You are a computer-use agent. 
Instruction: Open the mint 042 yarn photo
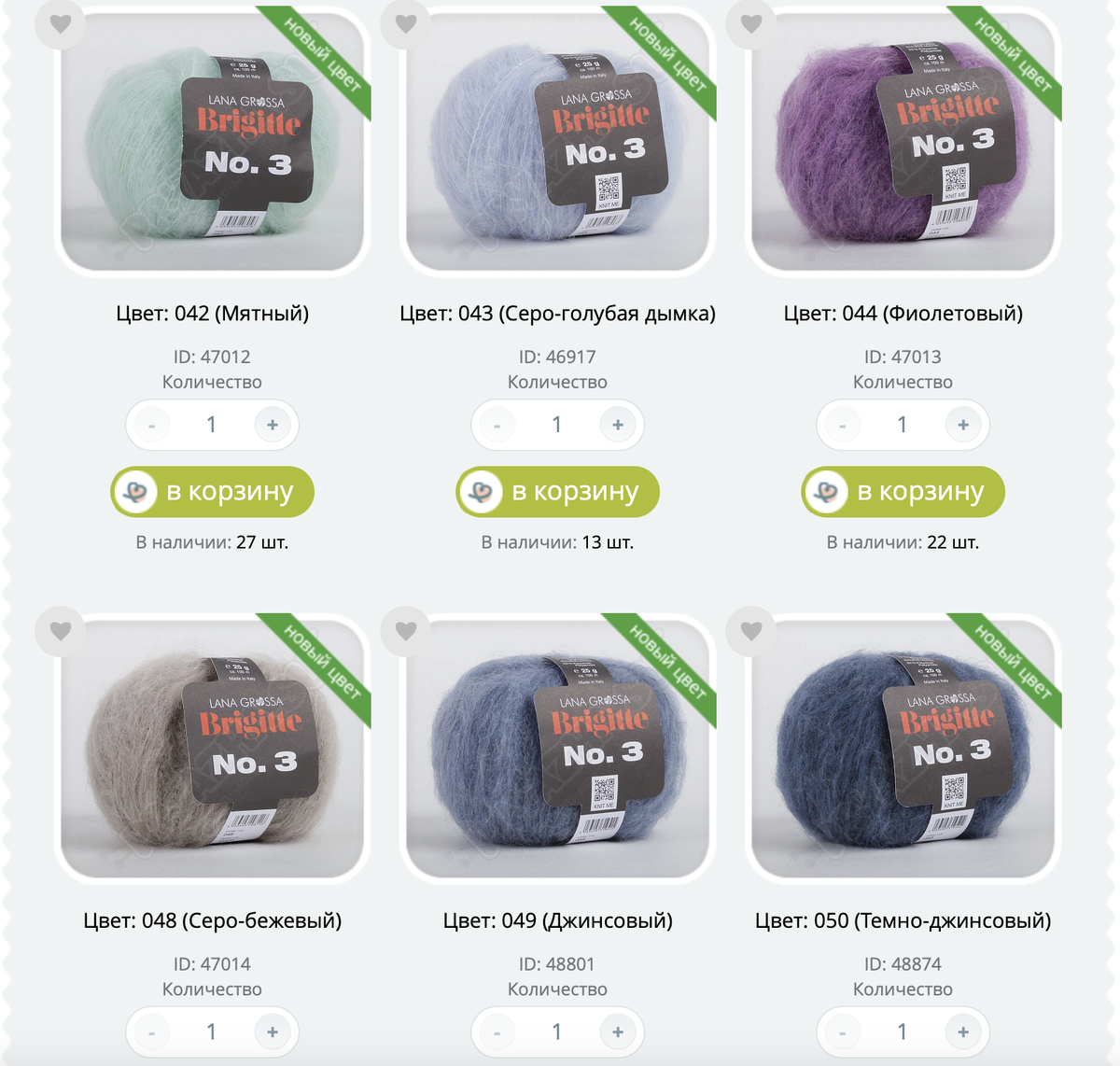[x=213, y=140]
